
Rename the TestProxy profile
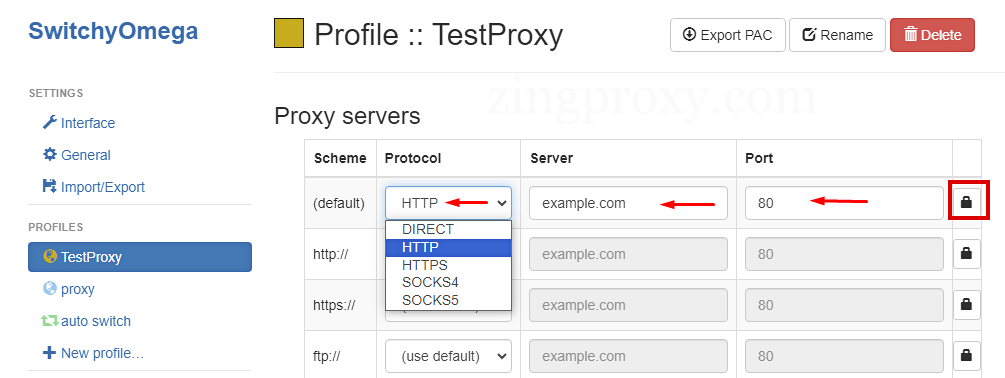pyautogui.click(x=837, y=35)
